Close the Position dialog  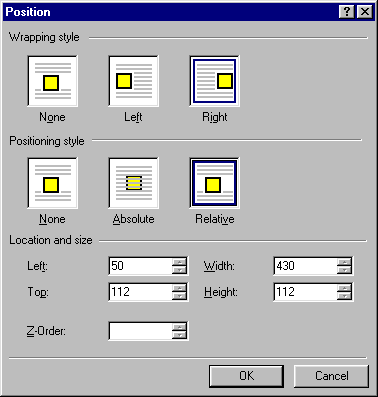(x=365, y=12)
